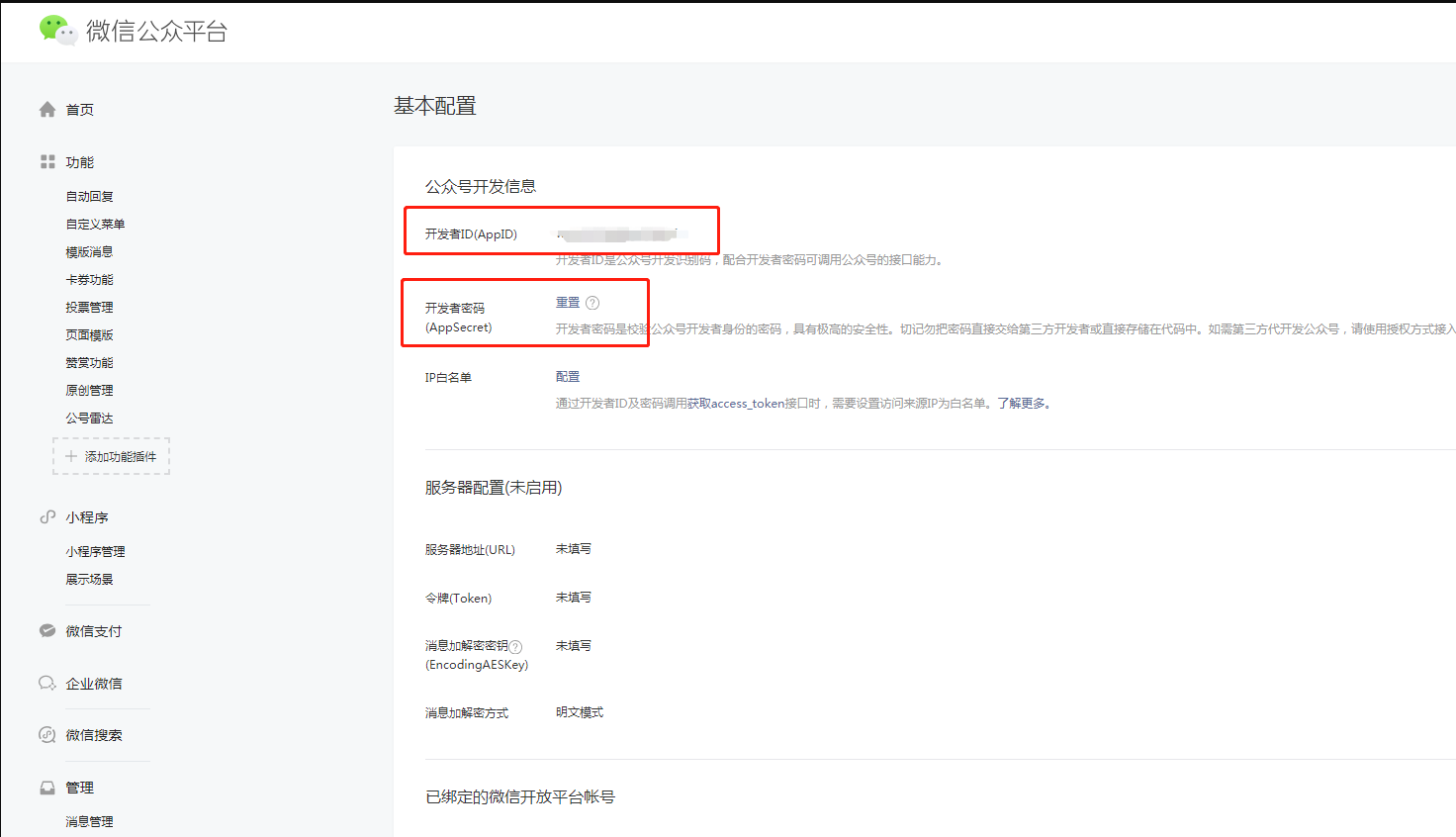Open 公号雷达 page
Viewport: 1456px width, 837px height.
[90, 418]
